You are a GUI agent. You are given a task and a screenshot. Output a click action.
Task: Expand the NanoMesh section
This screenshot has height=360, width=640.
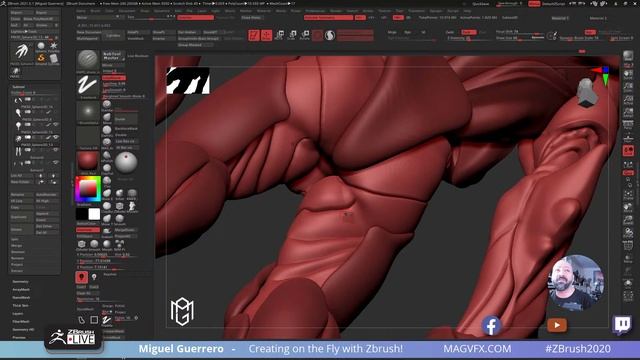click(21, 298)
